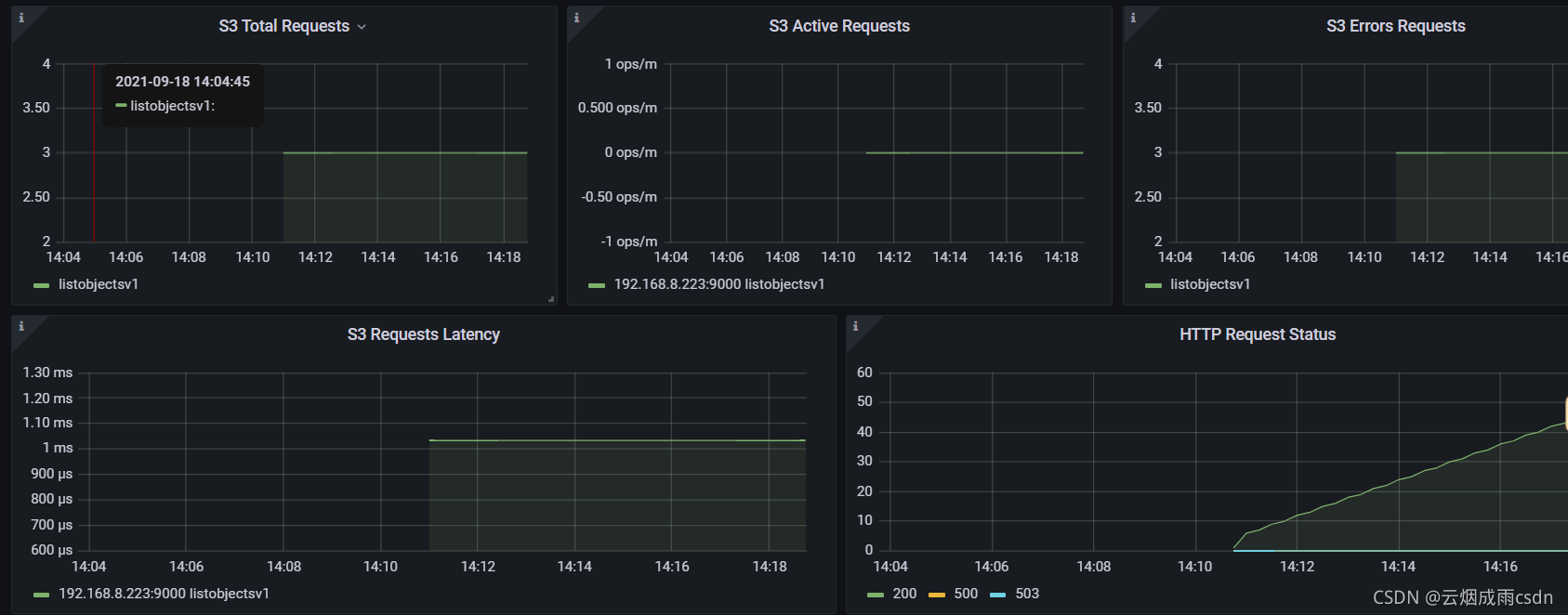The width and height of the screenshot is (1568, 615).
Task: Toggle the 503 status legend entry
Action: coord(1027,594)
